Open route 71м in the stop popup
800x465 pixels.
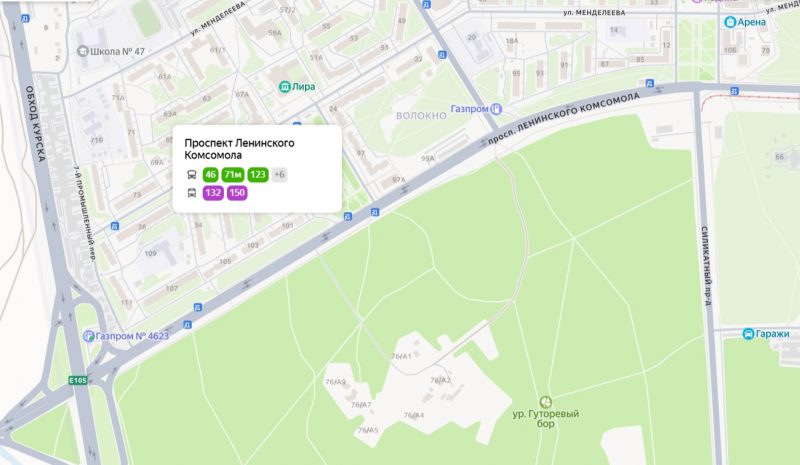click(233, 175)
